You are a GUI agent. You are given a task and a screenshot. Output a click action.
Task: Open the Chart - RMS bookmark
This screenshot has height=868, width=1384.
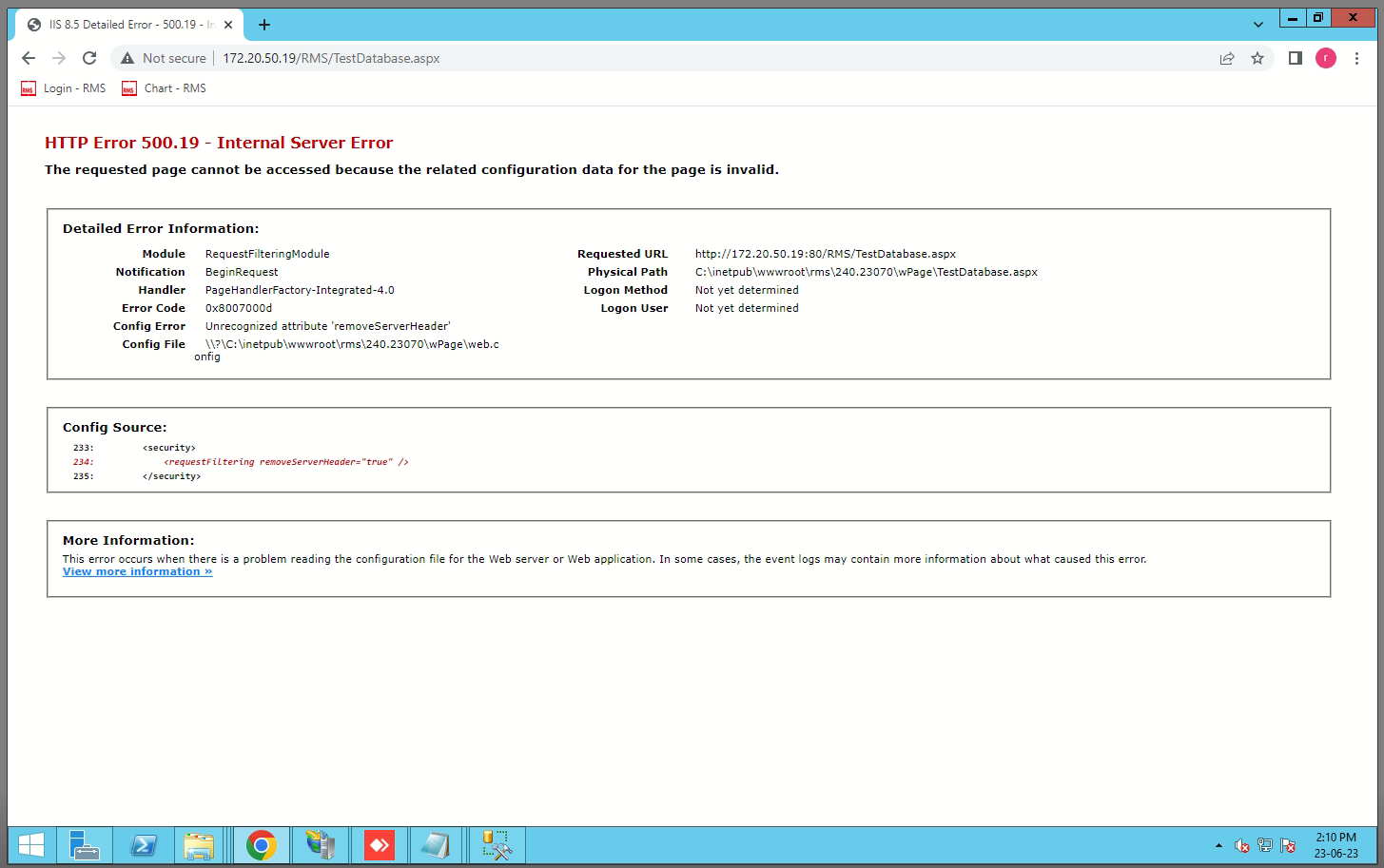click(x=164, y=88)
